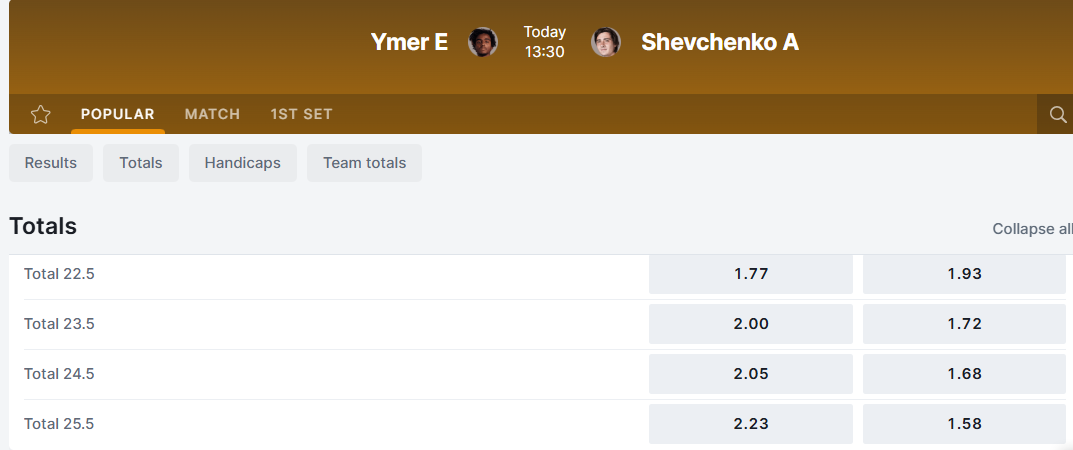The width and height of the screenshot is (1073, 450).
Task: Click Shevchenko A player avatar
Action: [x=606, y=42]
